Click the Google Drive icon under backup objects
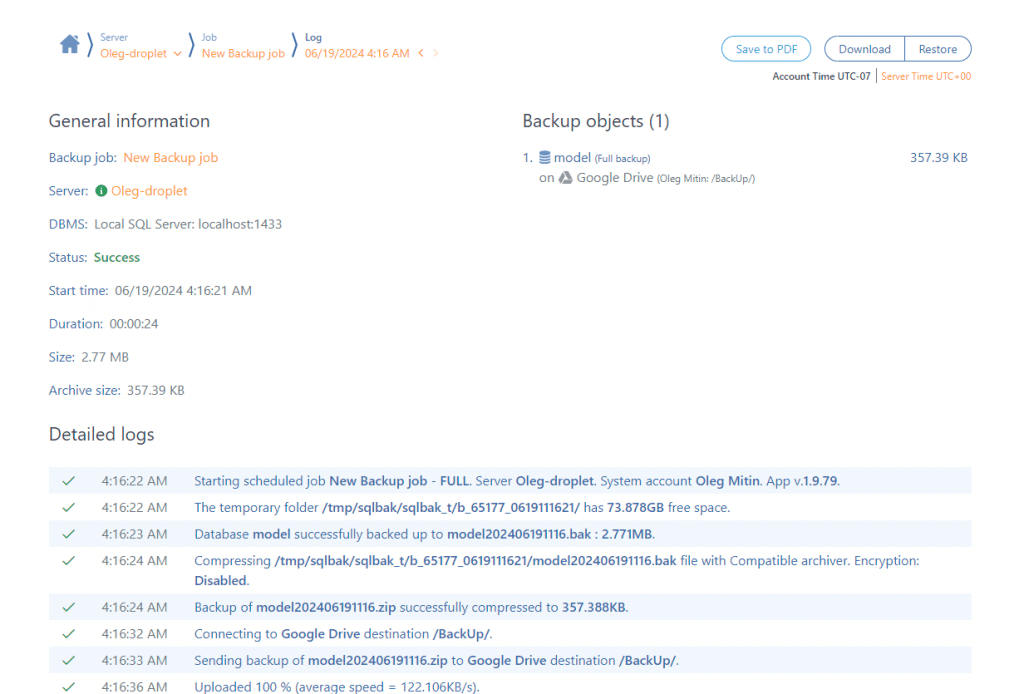The image size is (1024, 694). point(565,178)
